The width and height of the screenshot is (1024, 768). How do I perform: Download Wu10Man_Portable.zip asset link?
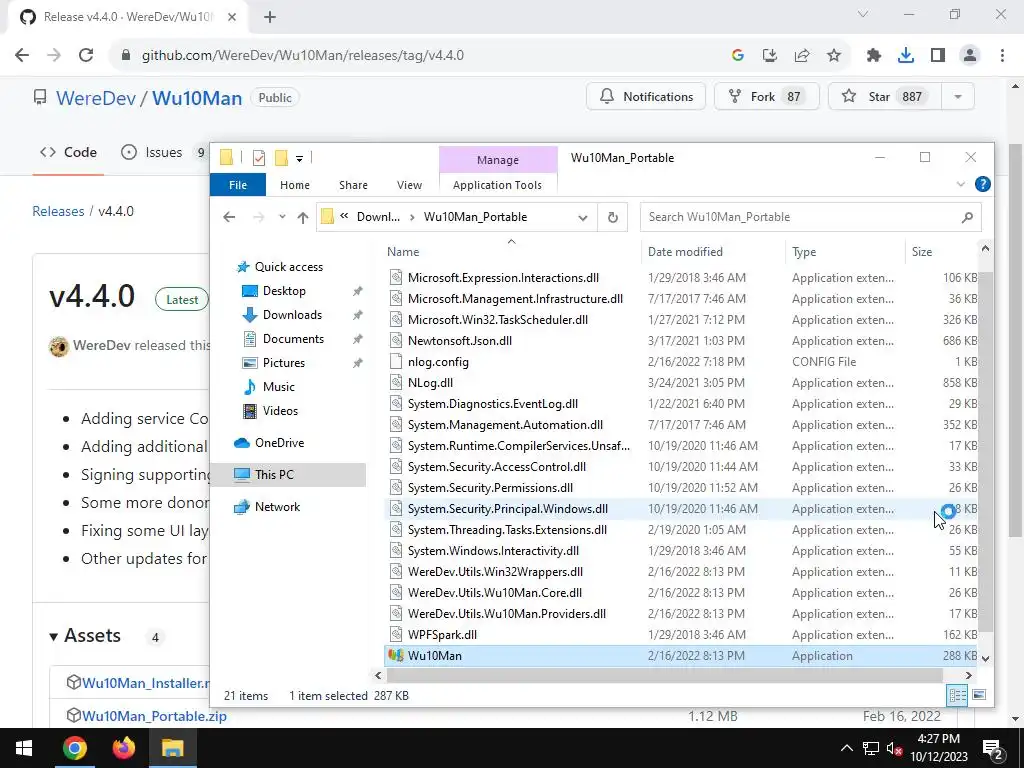[154, 716]
